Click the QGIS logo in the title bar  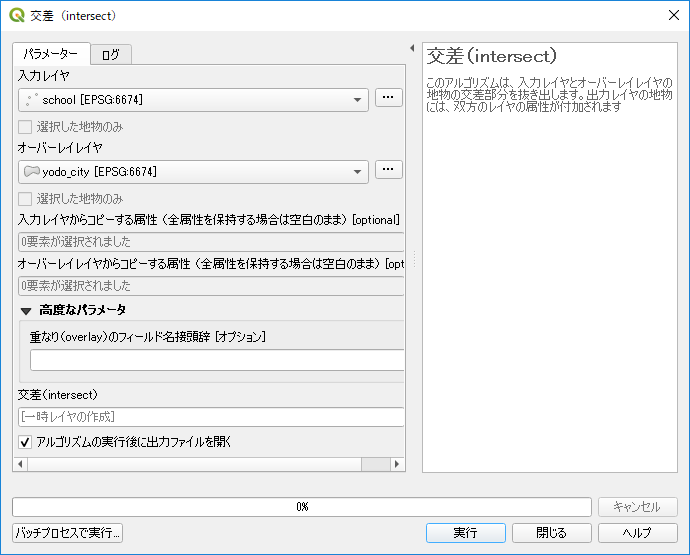[x=17, y=15]
